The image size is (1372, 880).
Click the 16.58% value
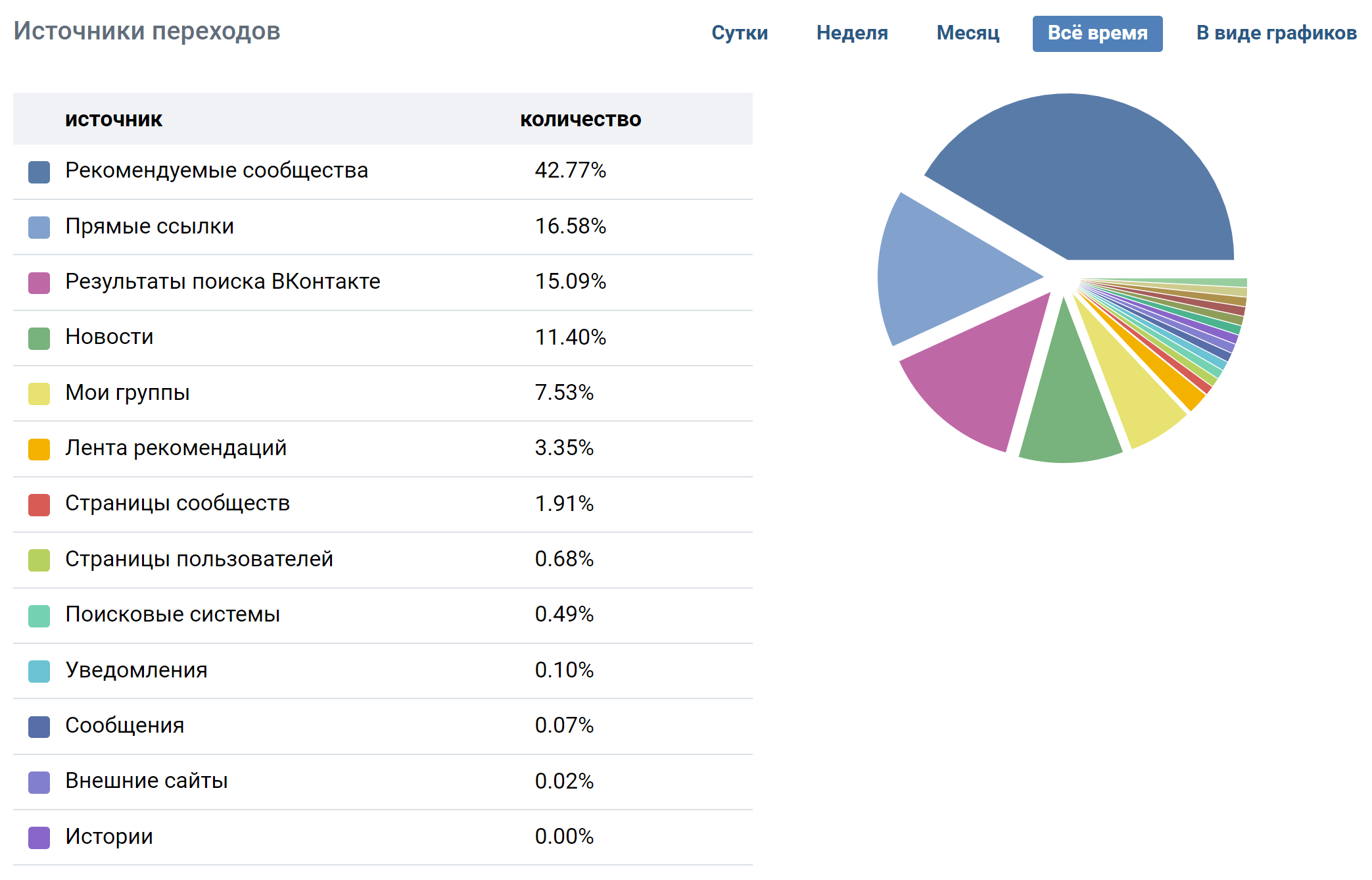(570, 226)
